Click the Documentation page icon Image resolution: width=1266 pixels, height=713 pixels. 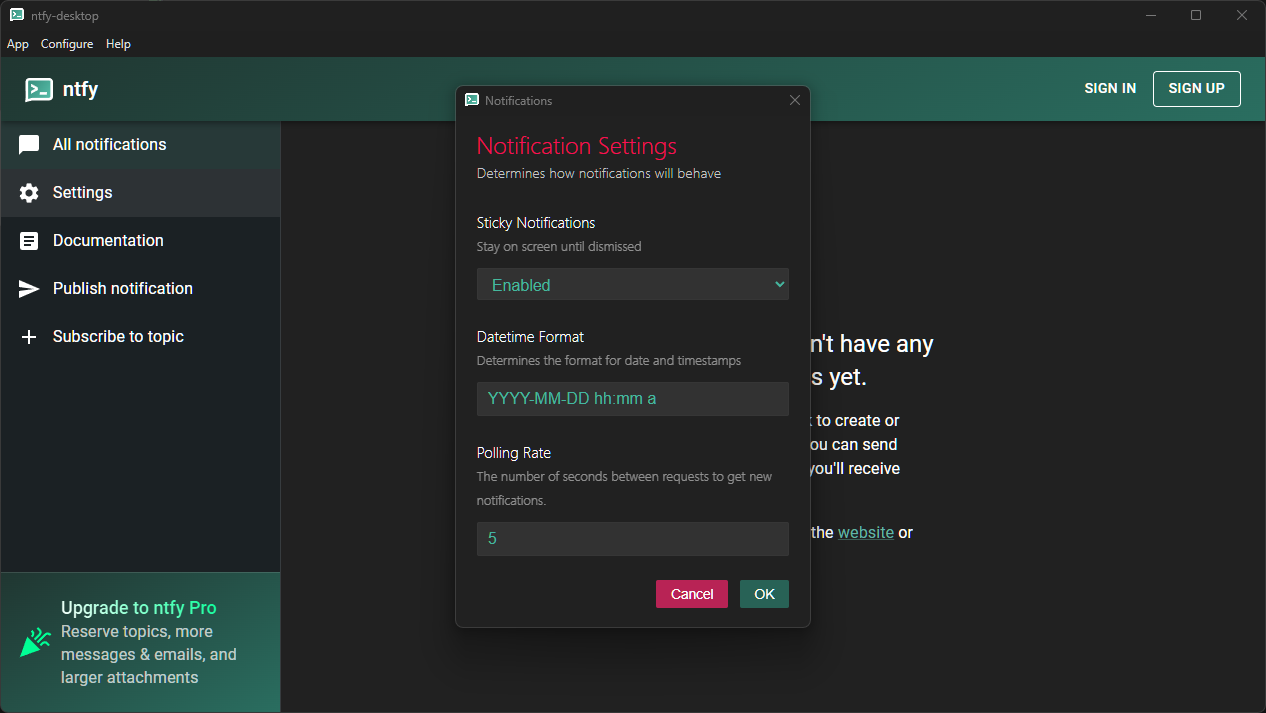[x=29, y=241]
